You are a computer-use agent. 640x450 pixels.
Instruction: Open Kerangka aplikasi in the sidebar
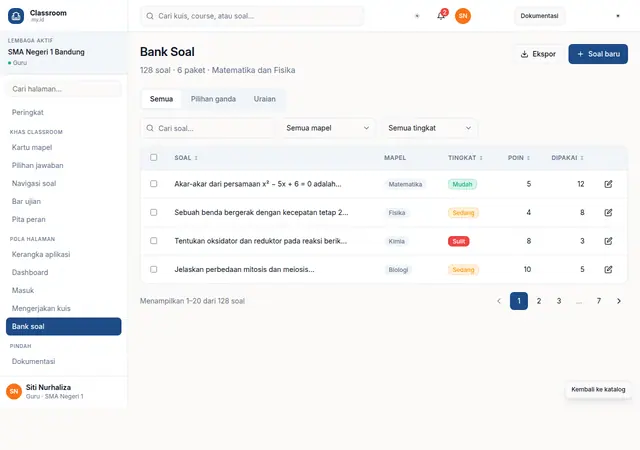pyautogui.click(x=63, y=254)
